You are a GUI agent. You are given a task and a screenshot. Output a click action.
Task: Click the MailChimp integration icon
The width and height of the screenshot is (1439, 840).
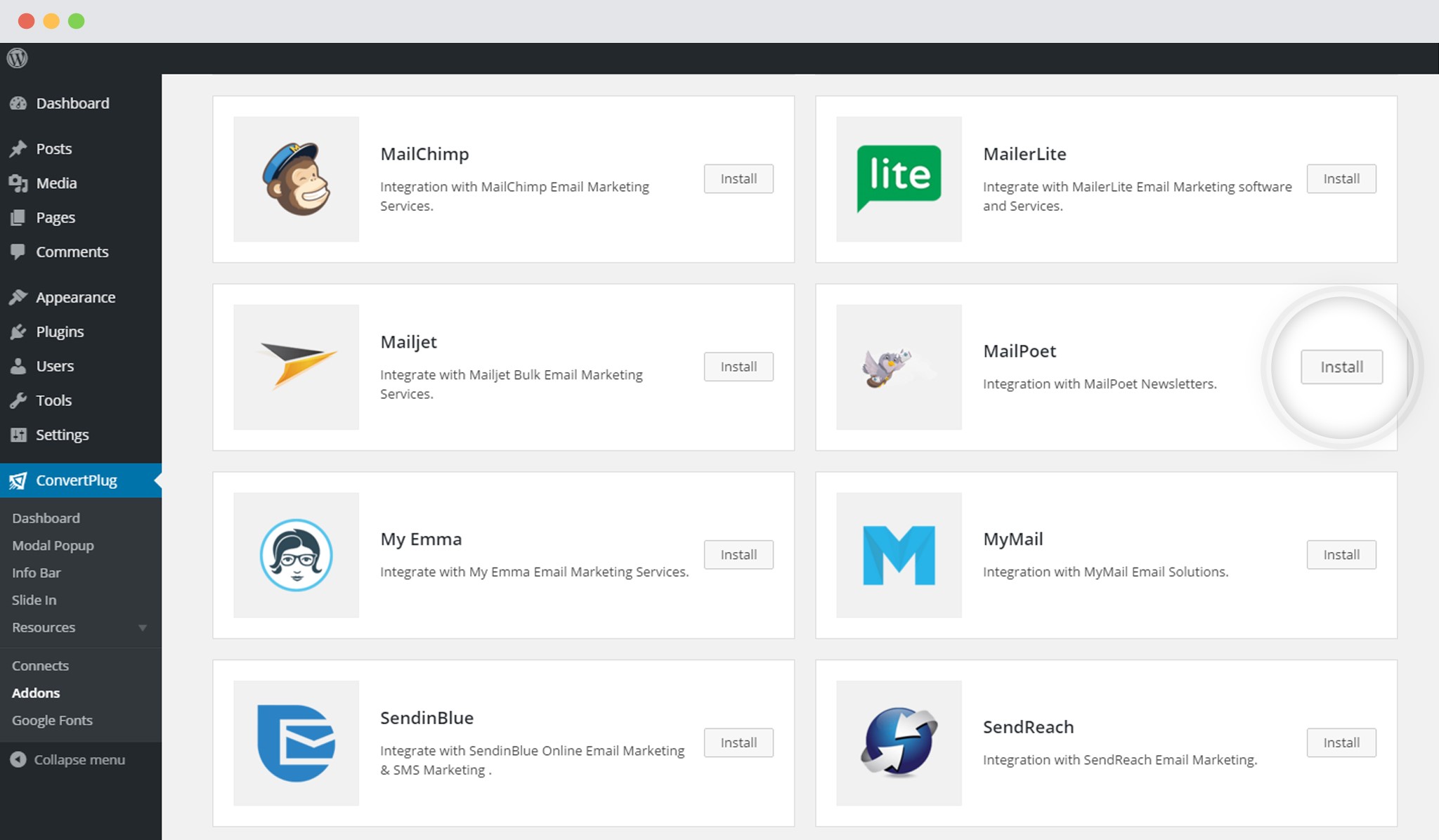[x=296, y=179]
